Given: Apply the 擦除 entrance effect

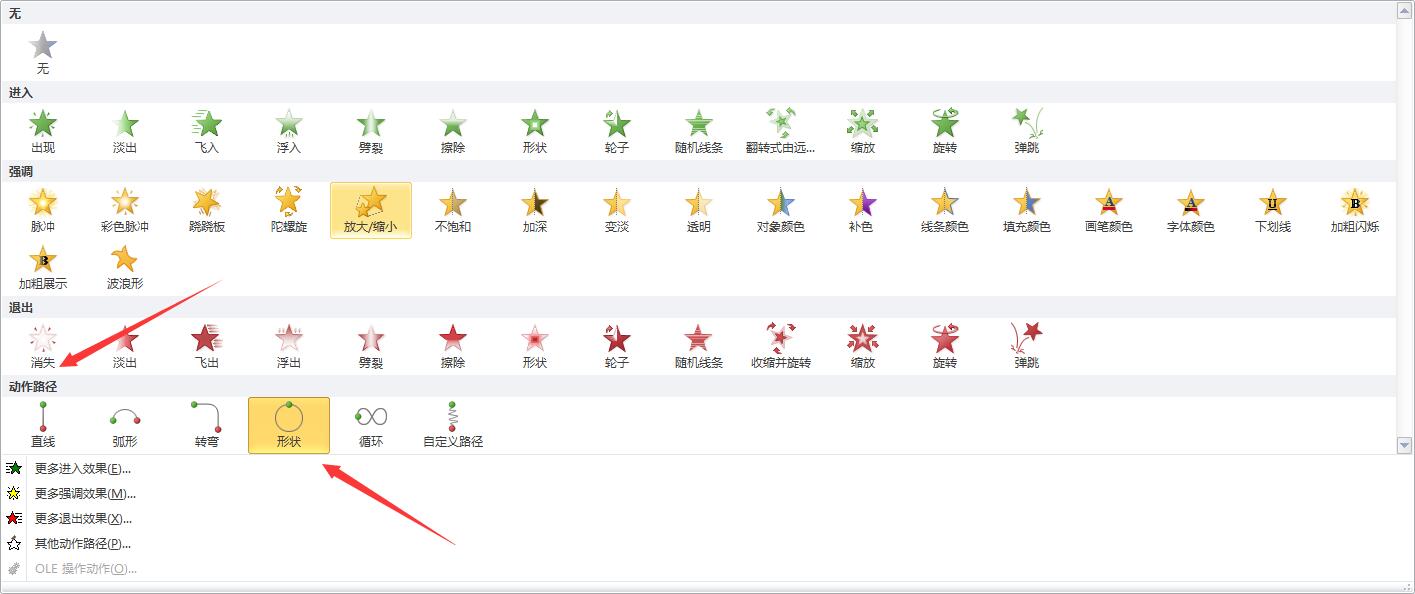Looking at the screenshot, I should pos(453,131).
